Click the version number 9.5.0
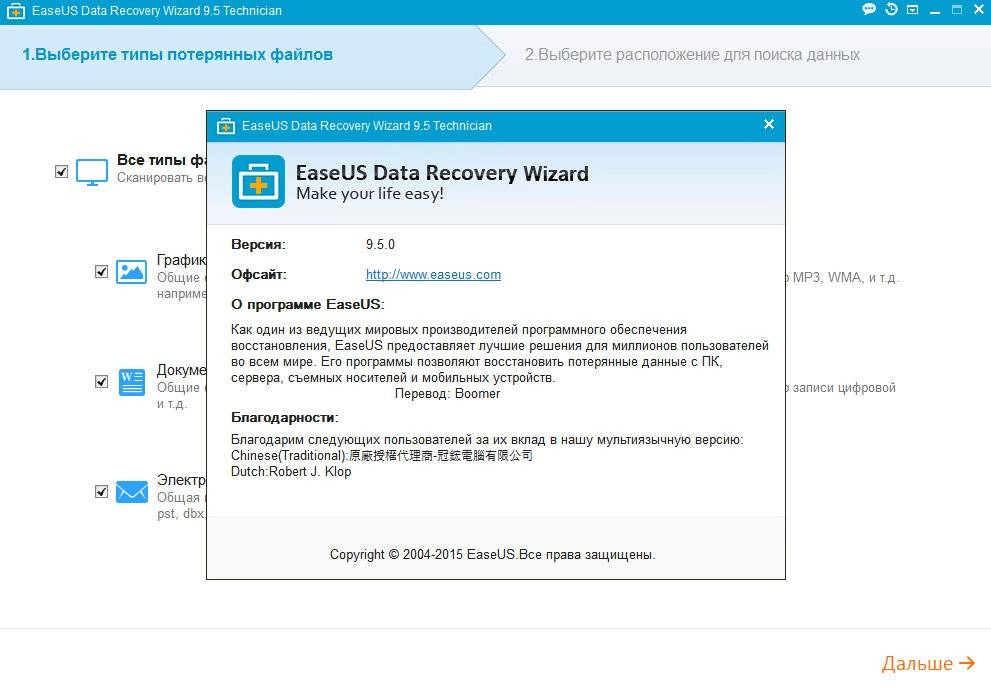Image resolution: width=991 pixels, height=688 pixels. tap(380, 244)
